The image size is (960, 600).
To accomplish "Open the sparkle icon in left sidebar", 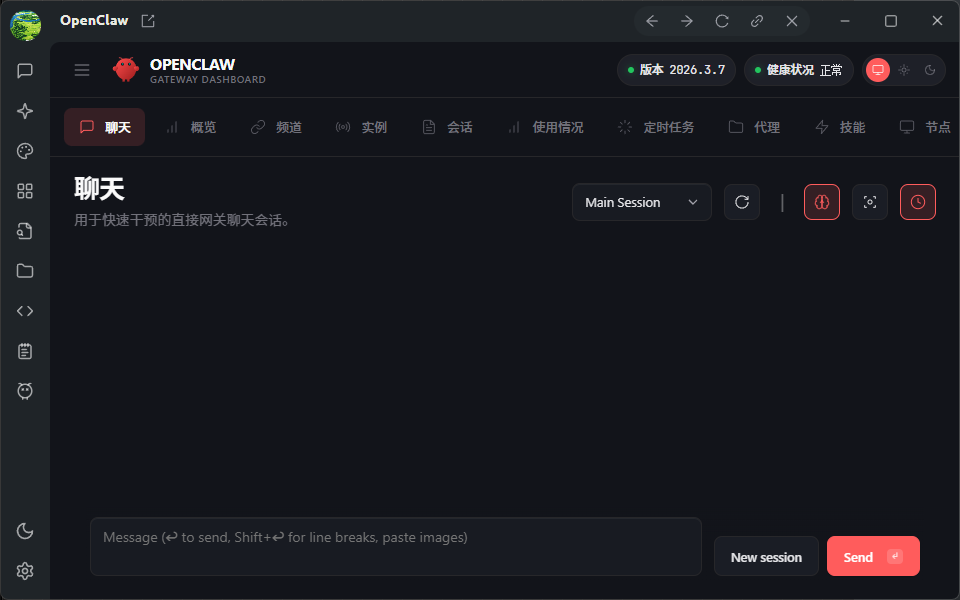I will (x=25, y=111).
